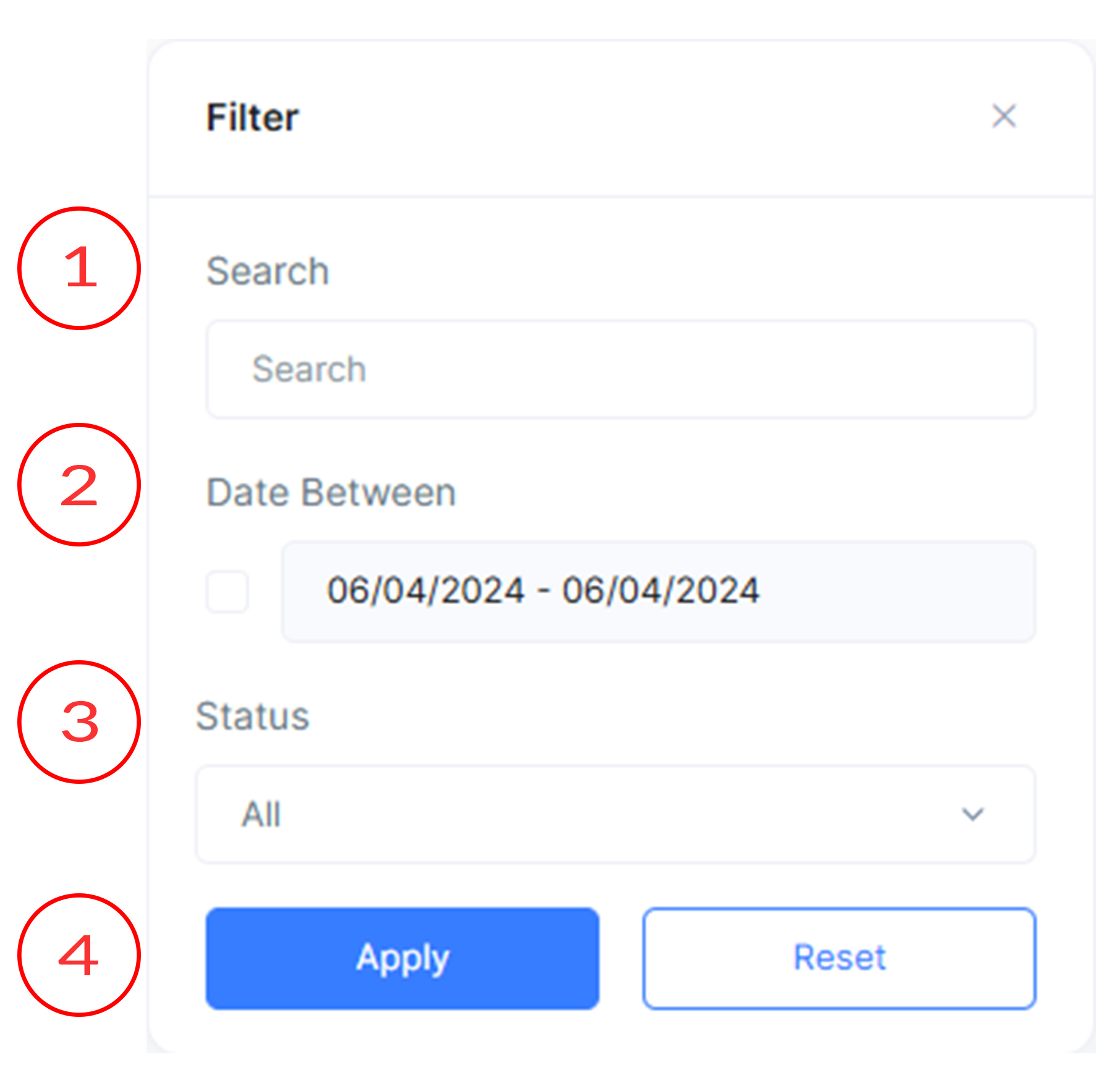Open the Status dropdown showing All
The image size is (1120, 1075).
pos(615,814)
